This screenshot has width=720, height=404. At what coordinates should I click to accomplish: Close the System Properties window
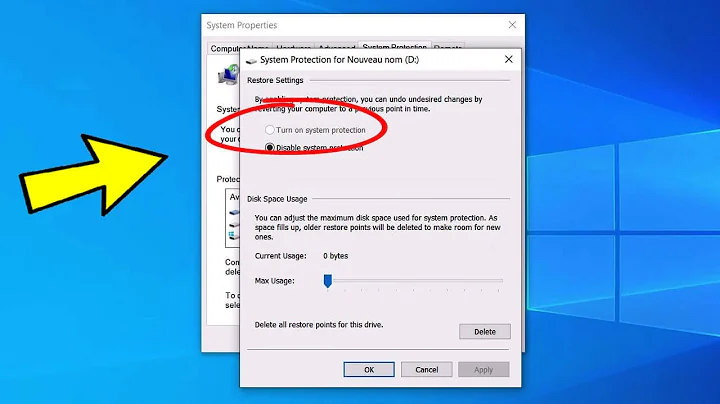512,25
